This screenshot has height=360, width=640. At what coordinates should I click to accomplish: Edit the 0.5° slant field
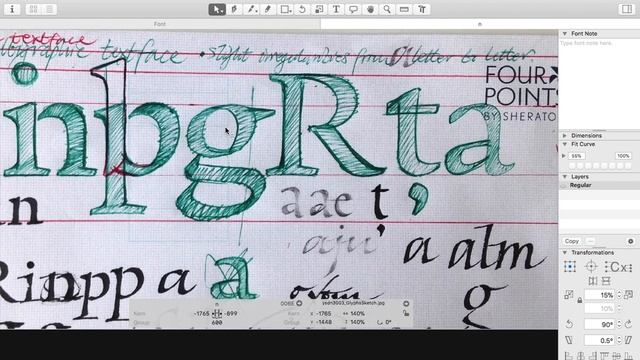pyautogui.click(x=600, y=340)
